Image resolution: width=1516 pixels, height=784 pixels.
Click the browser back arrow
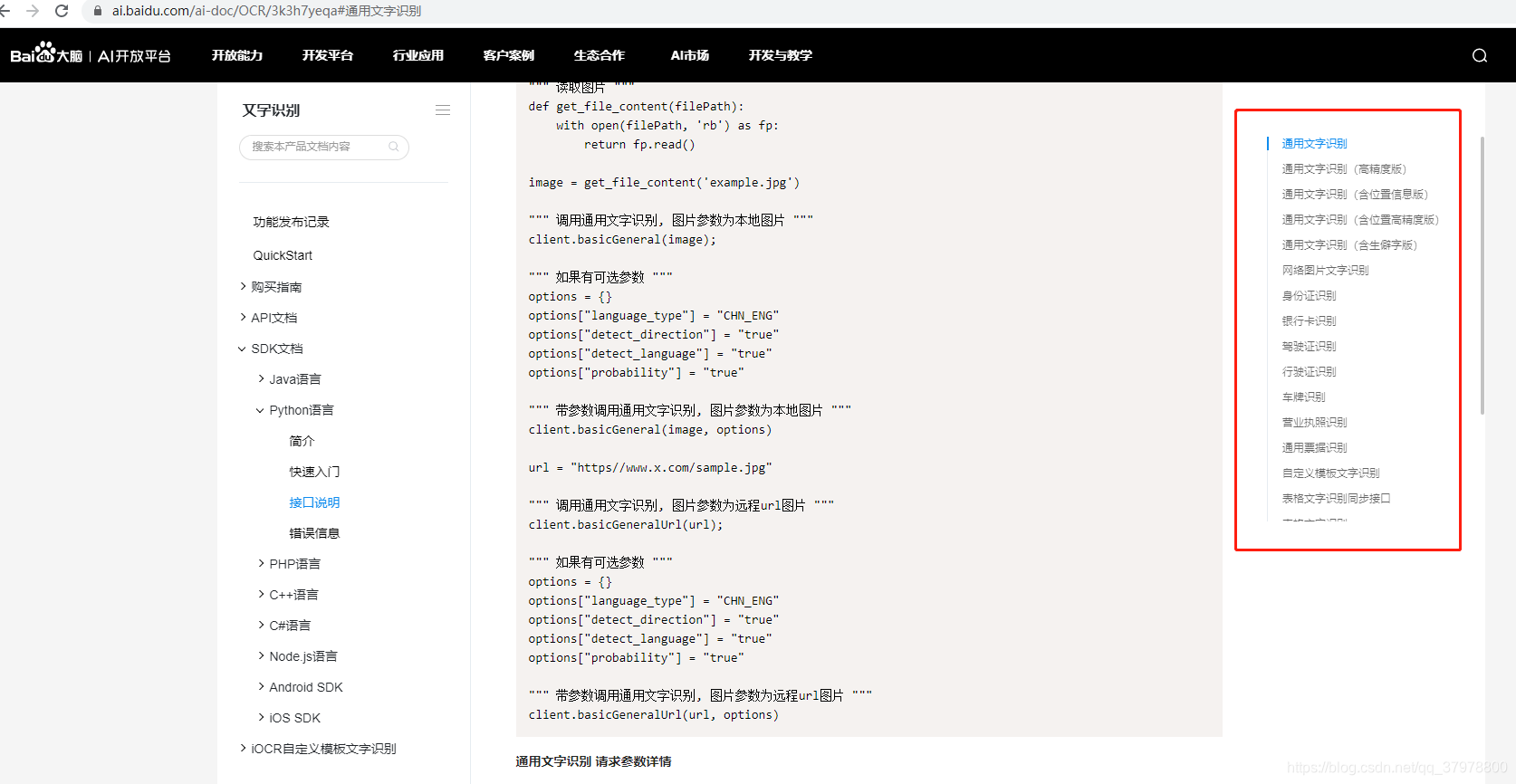[5, 11]
